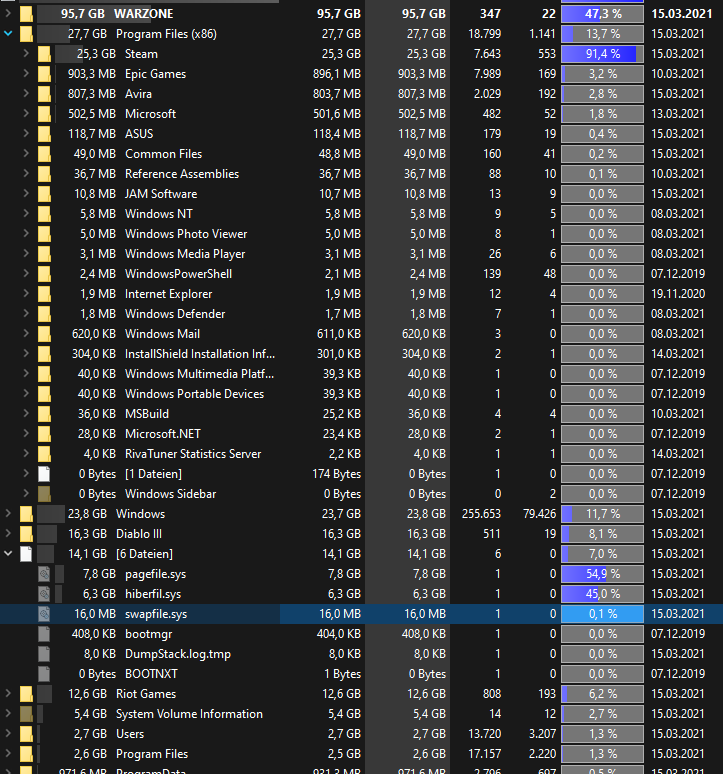
Task: Select the Windows NT row
Action: click(x=361, y=214)
